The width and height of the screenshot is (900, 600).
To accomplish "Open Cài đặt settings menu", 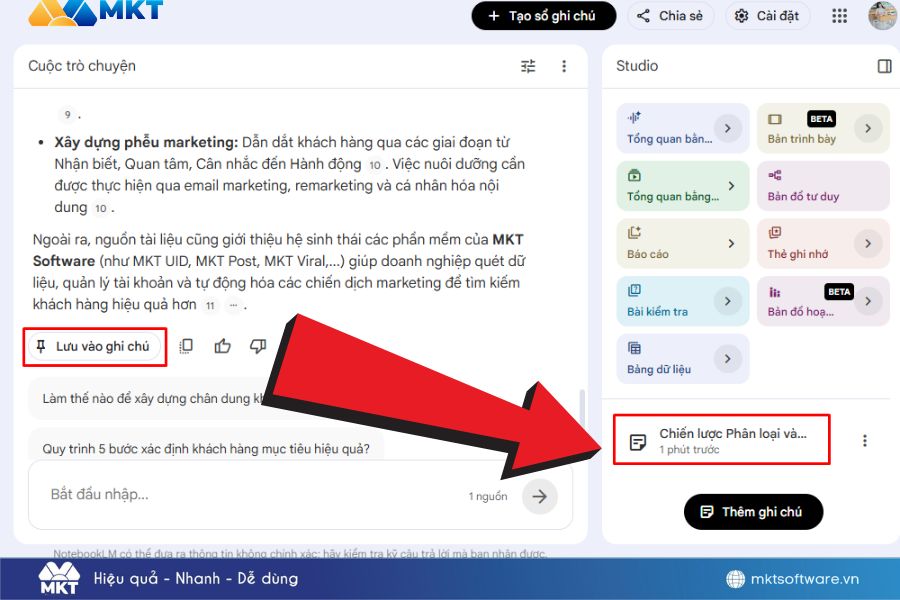I will (768, 16).
